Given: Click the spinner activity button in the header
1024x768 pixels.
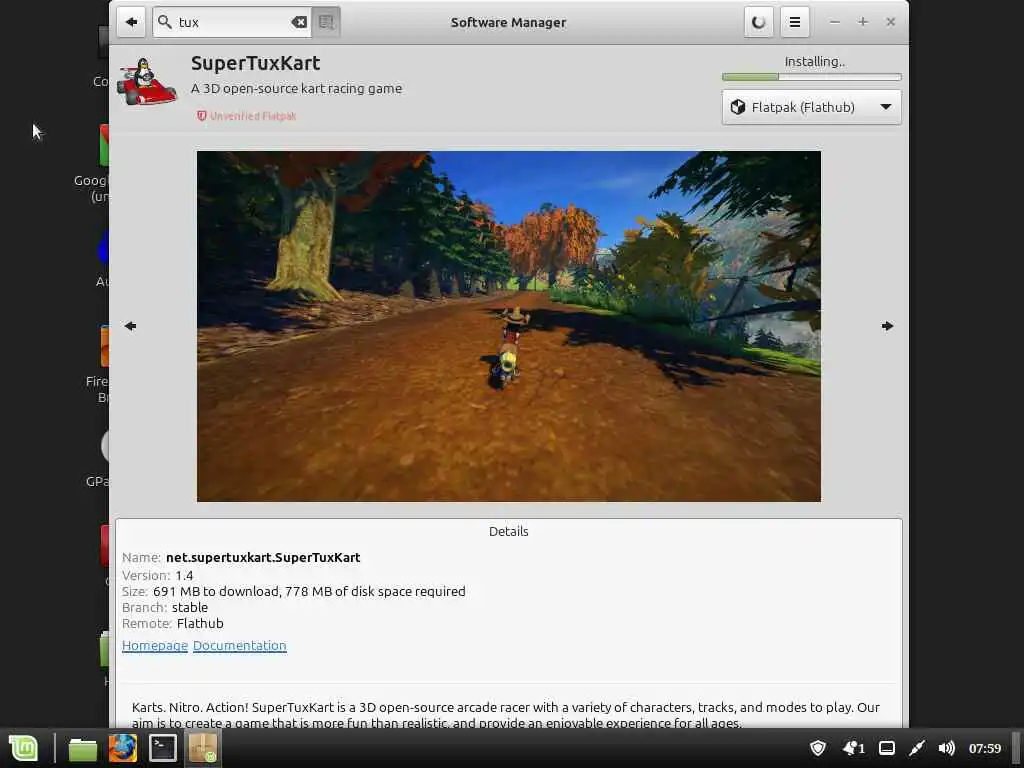Looking at the screenshot, I should (758, 22).
